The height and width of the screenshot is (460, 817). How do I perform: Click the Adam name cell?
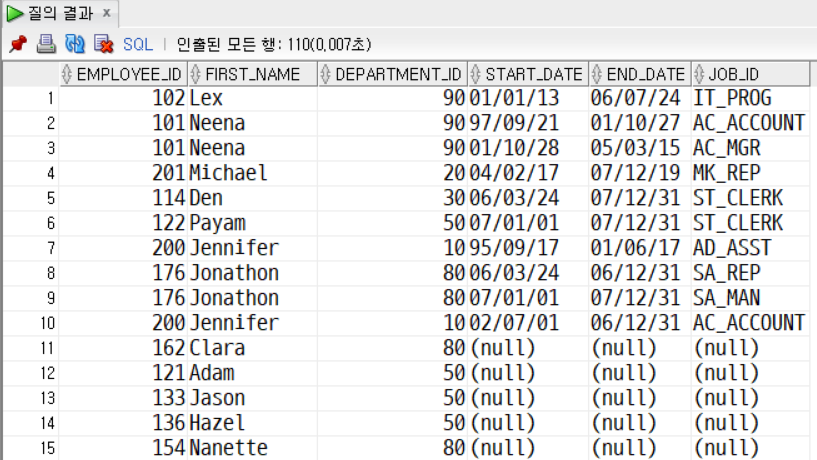coord(253,373)
